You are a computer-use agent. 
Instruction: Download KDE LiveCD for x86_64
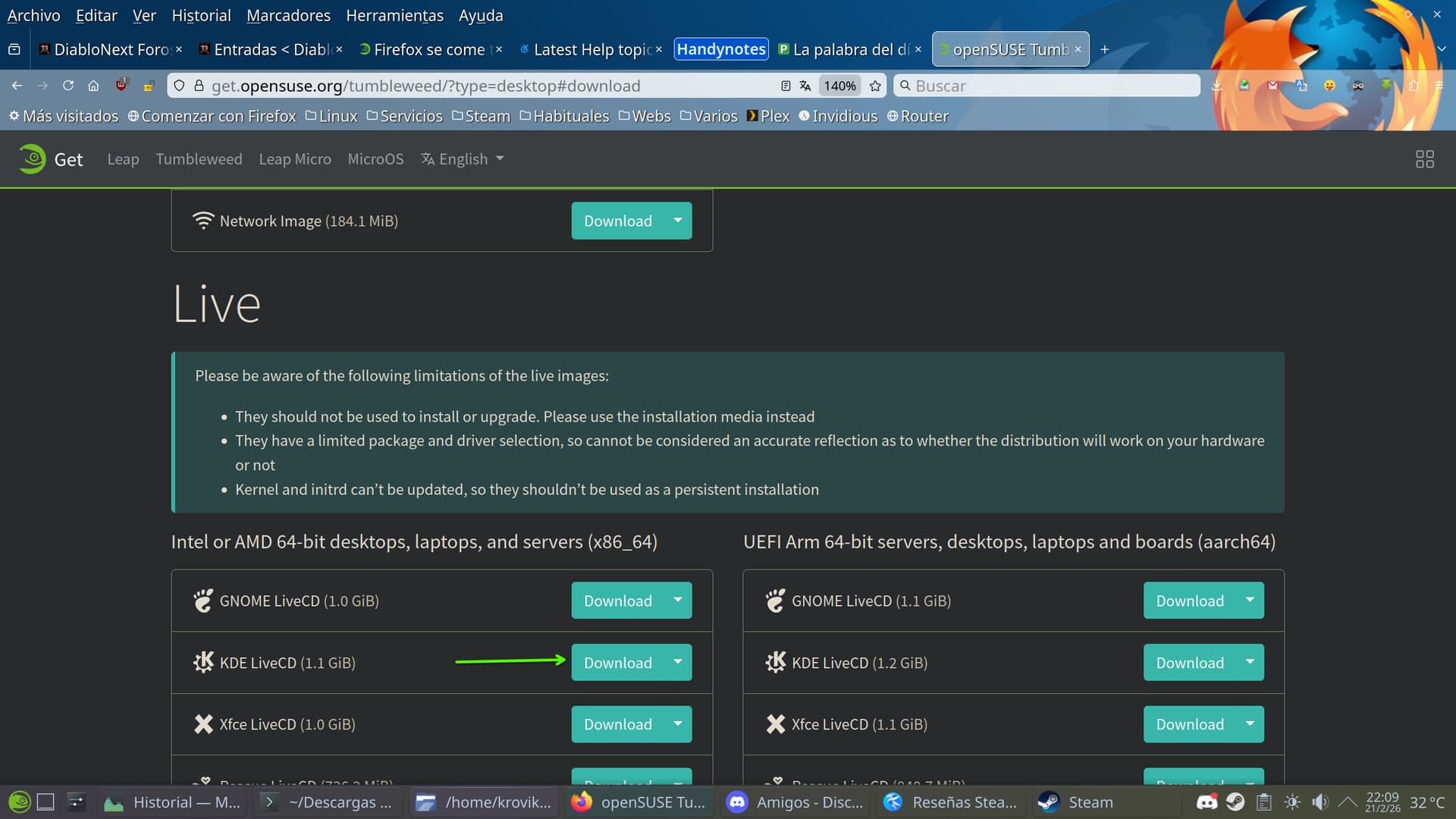[617, 663]
